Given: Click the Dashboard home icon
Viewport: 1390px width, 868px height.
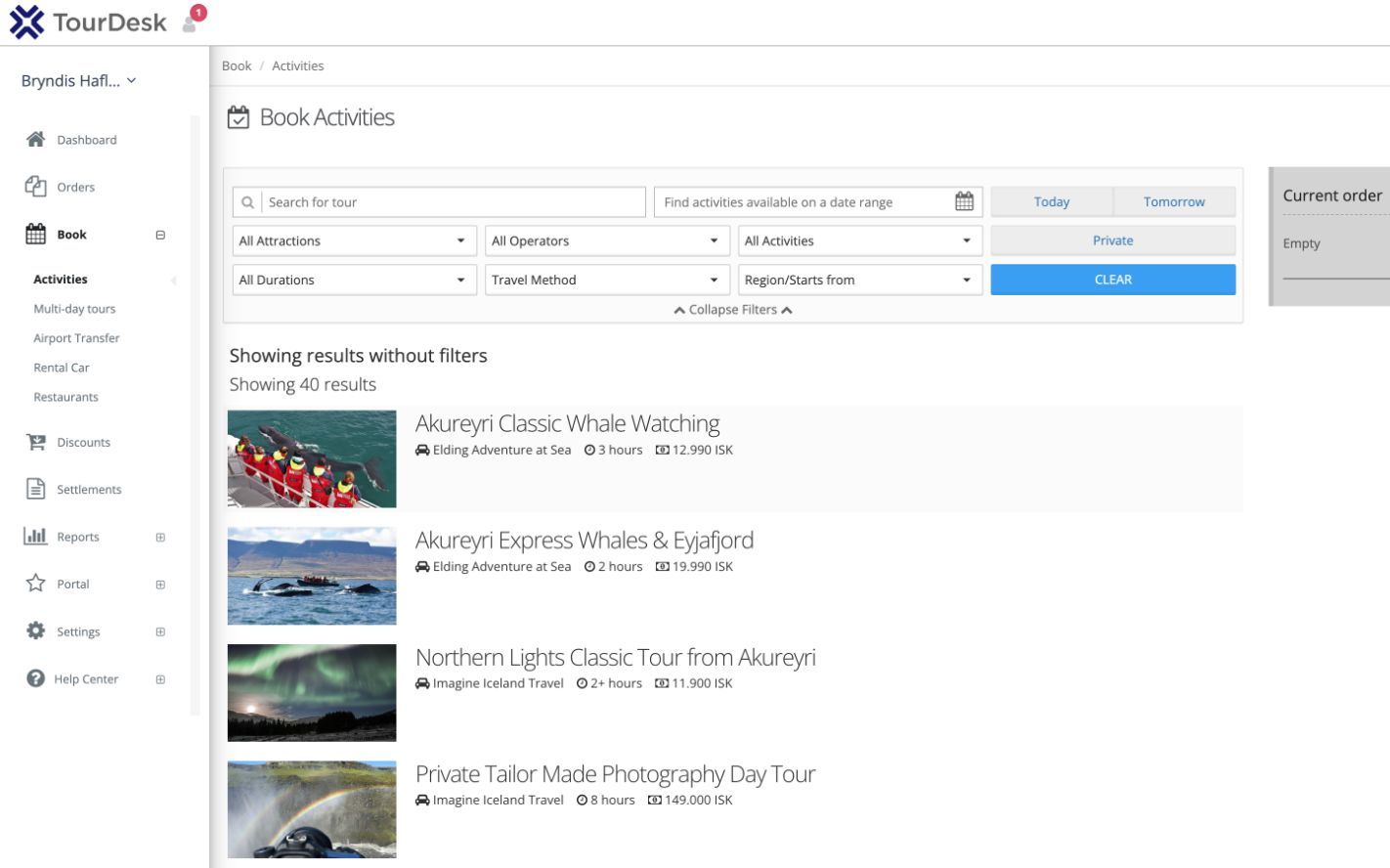Looking at the screenshot, I should pos(36,140).
